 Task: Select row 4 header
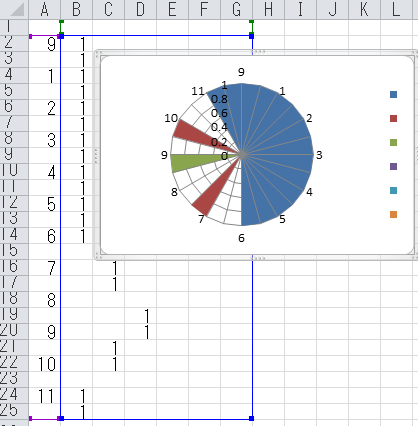click(x=14, y=75)
